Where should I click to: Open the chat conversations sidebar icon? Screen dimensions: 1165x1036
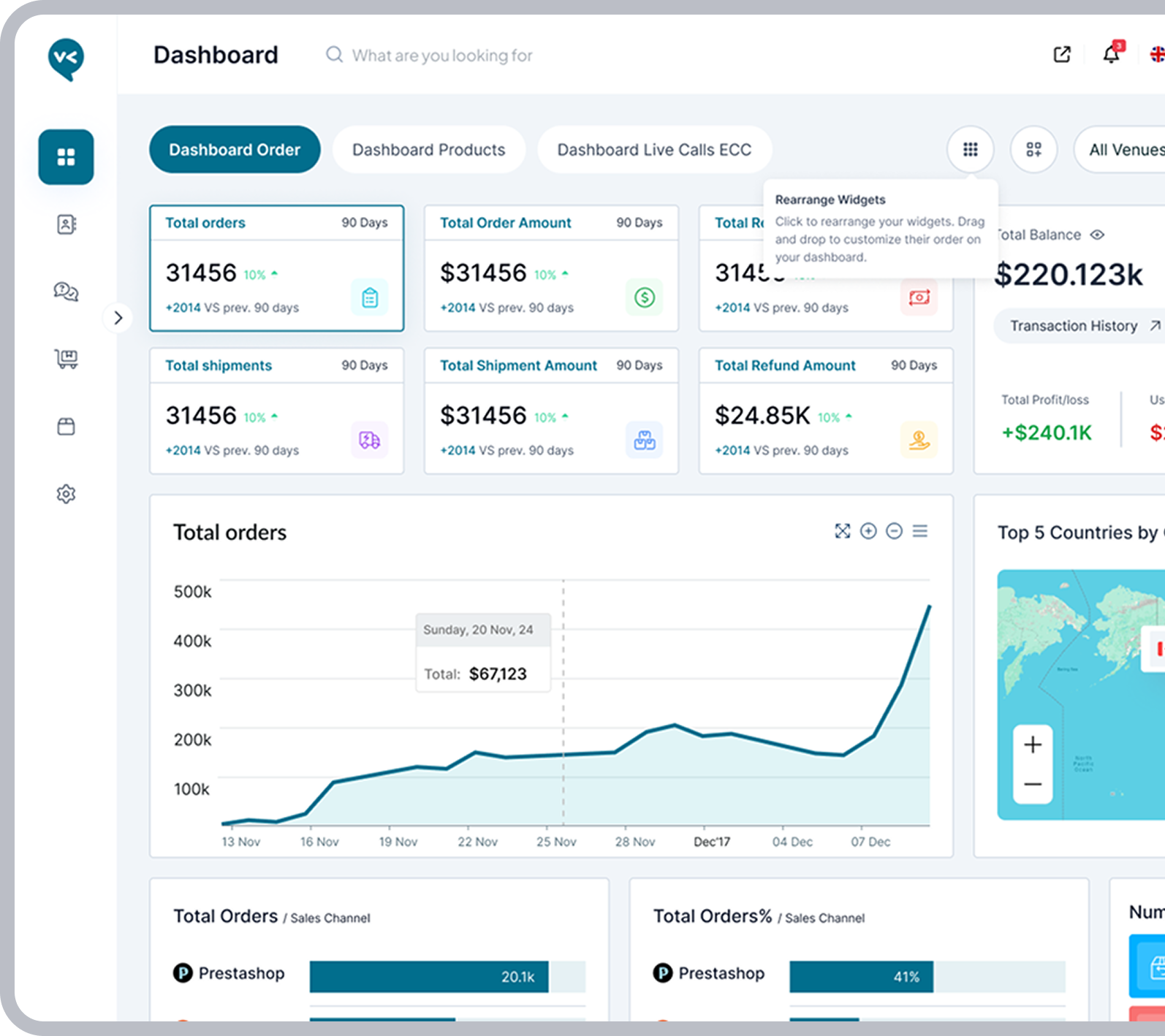[x=66, y=292]
